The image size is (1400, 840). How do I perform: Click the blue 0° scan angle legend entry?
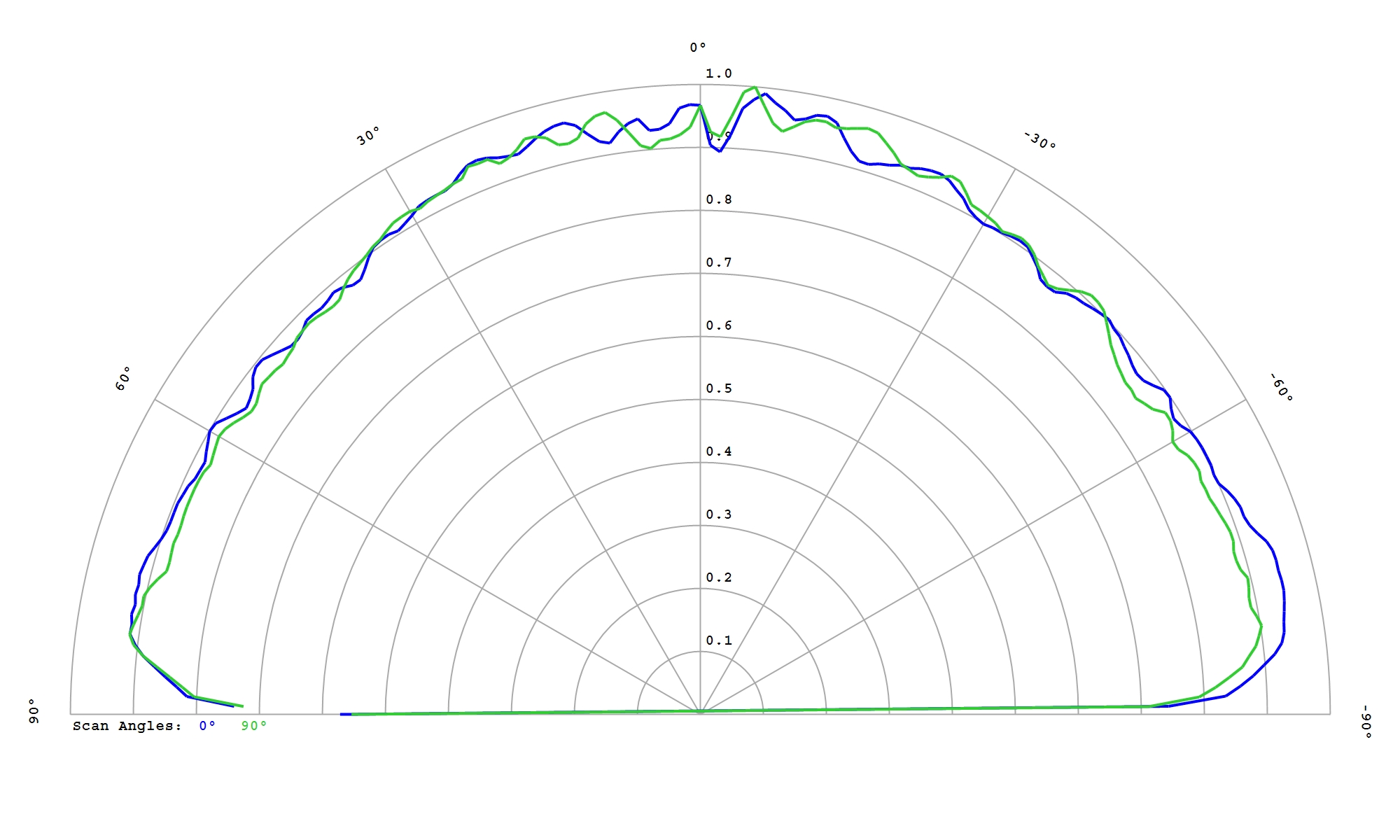pos(207,726)
